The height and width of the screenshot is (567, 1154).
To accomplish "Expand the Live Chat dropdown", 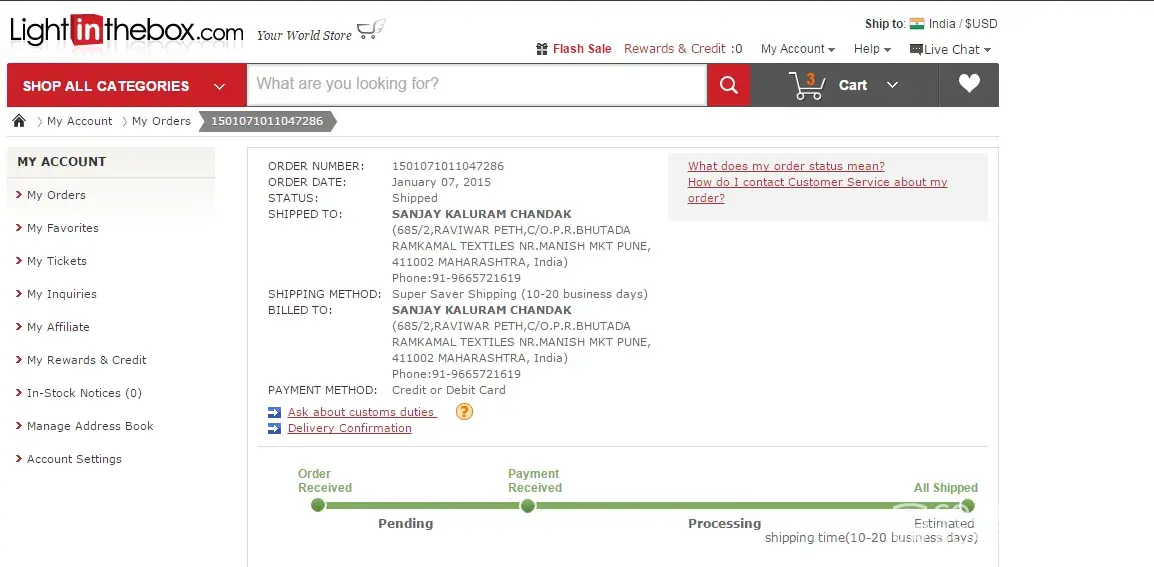I will [987, 50].
